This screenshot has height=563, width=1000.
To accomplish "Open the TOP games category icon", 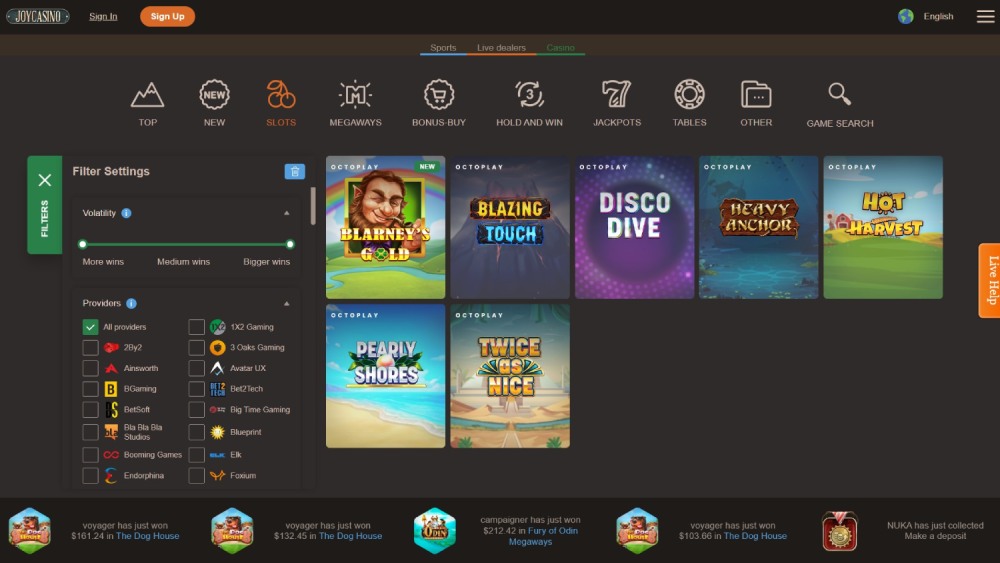I will (147, 95).
